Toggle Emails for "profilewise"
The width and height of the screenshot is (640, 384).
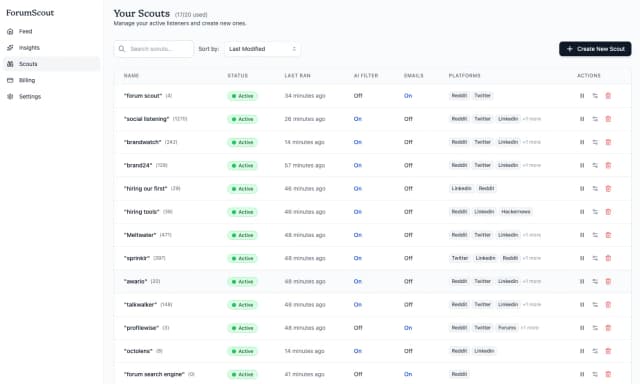click(x=408, y=328)
